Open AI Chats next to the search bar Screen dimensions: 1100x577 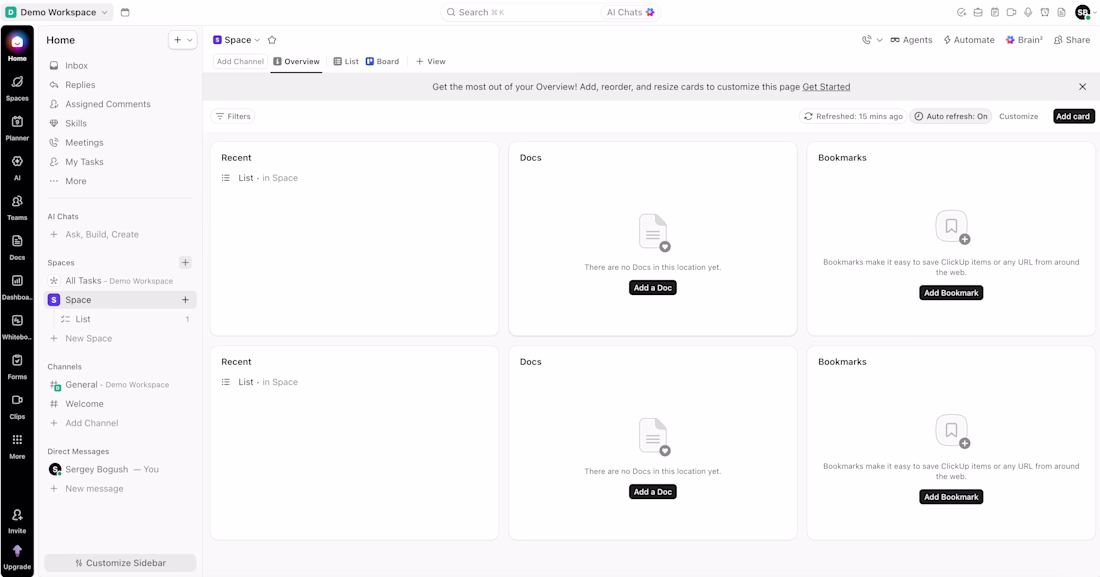pos(630,12)
